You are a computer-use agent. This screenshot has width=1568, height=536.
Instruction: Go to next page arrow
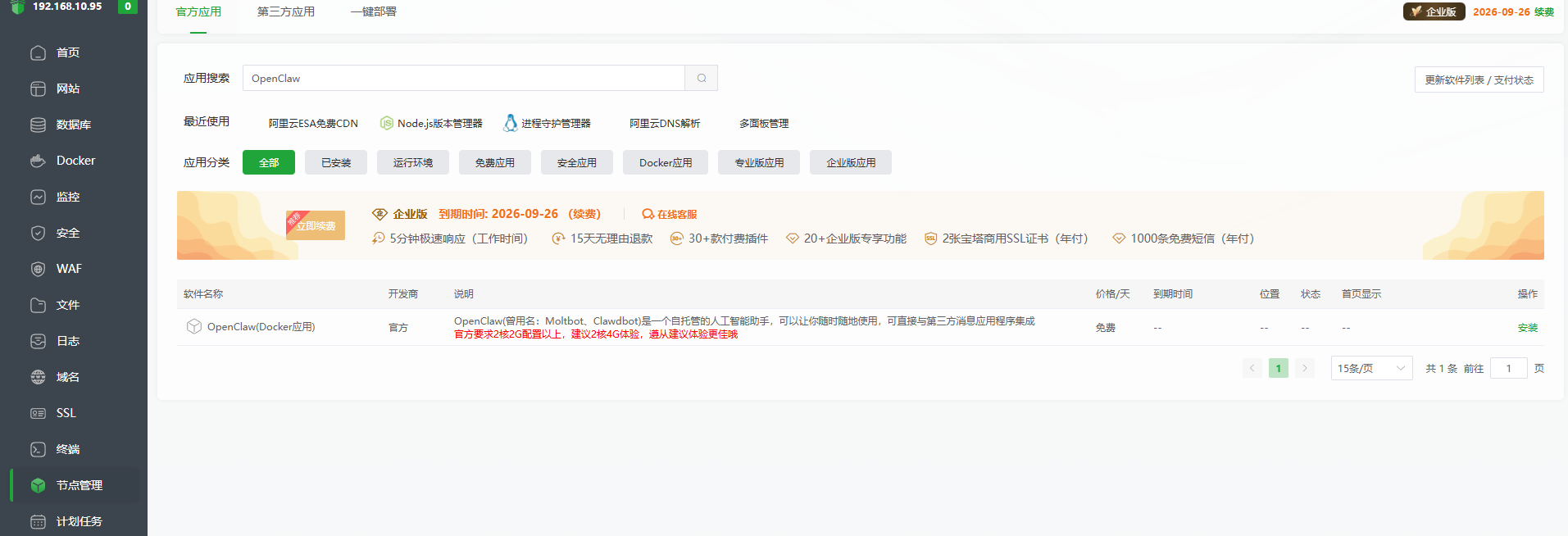coord(1305,368)
